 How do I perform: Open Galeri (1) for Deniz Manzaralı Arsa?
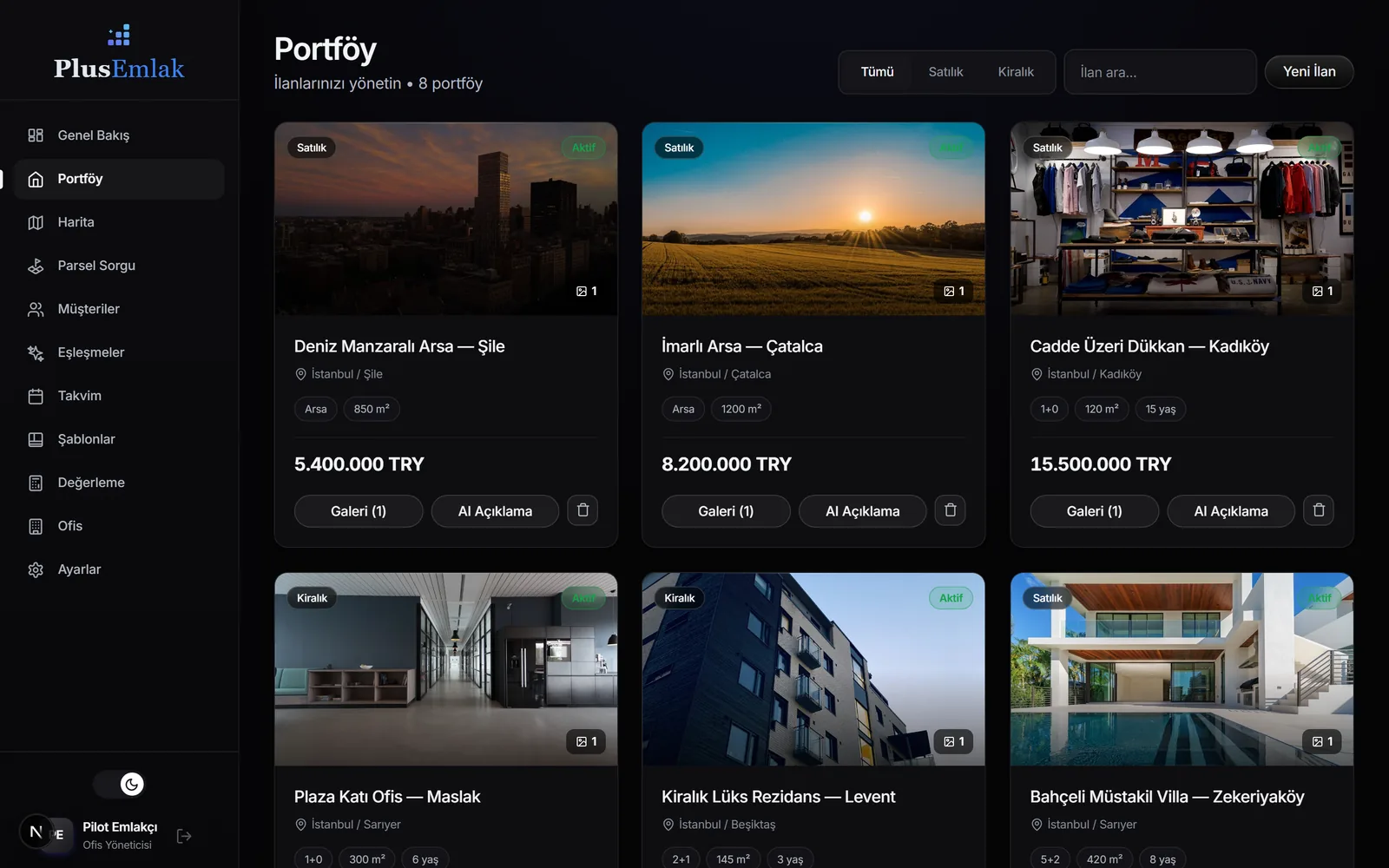(x=359, y=511)
